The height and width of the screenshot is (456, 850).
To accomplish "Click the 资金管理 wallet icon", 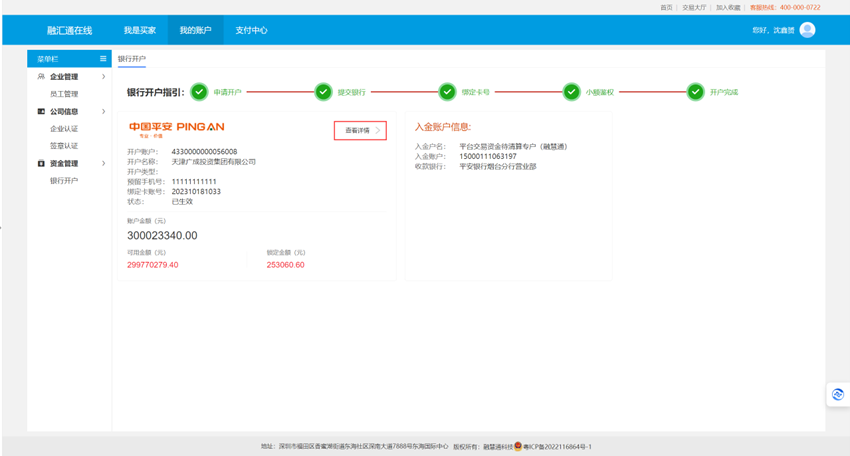I will 41,163.
